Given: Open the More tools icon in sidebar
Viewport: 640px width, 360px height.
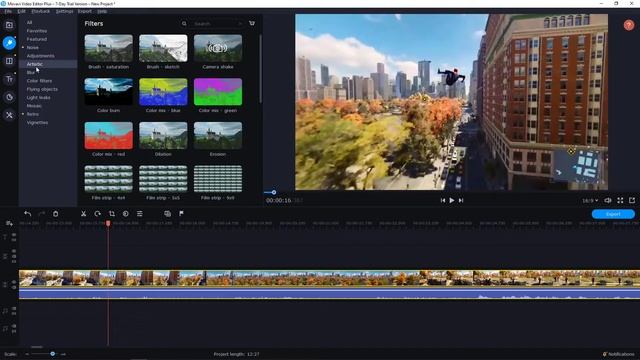Looking at the screenshot, I should click(9, 115).
